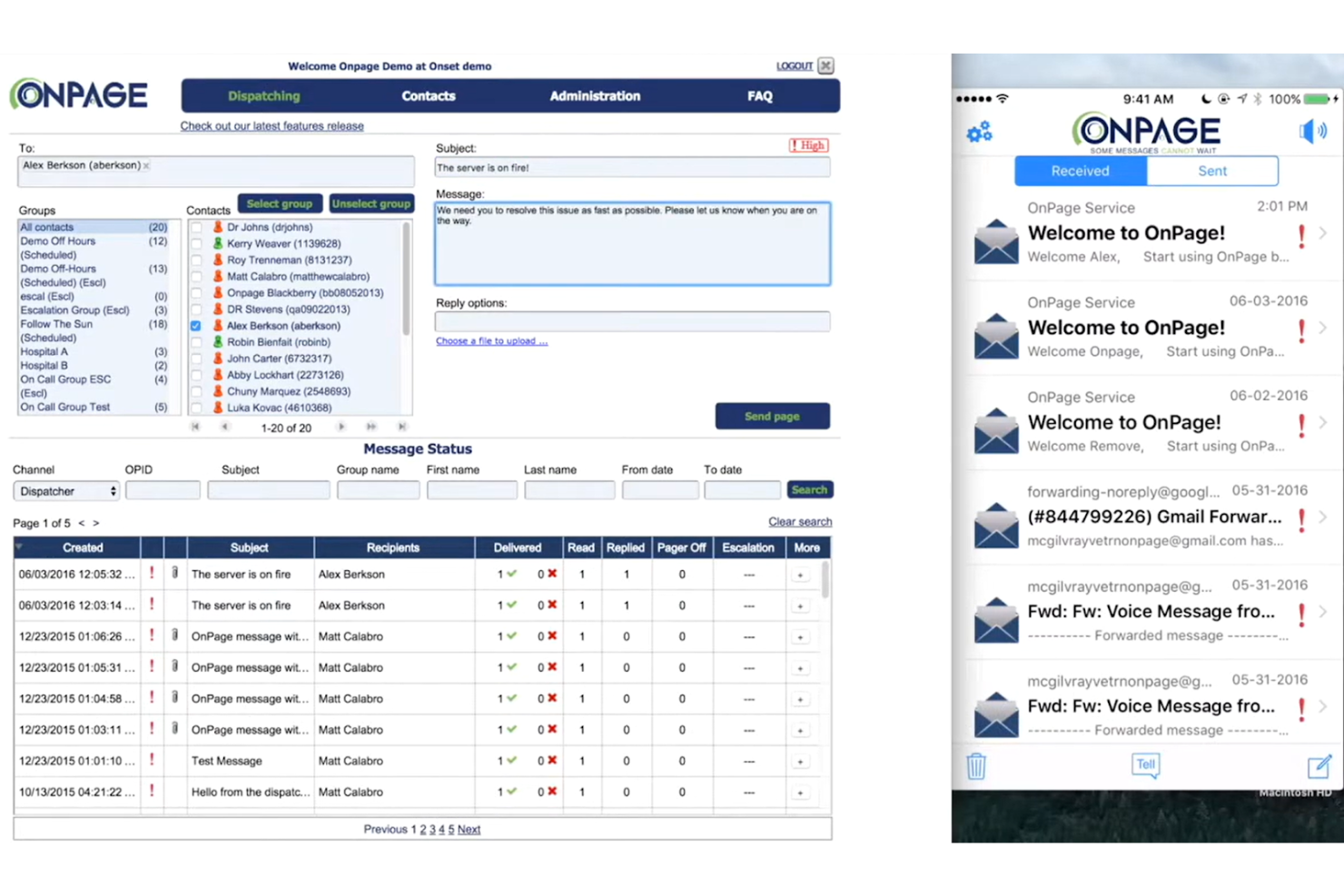The image size is (1344, 896).
Task: Click the paperclip icon on the 12/23/2015 message row
Action: tap(174, 636)
